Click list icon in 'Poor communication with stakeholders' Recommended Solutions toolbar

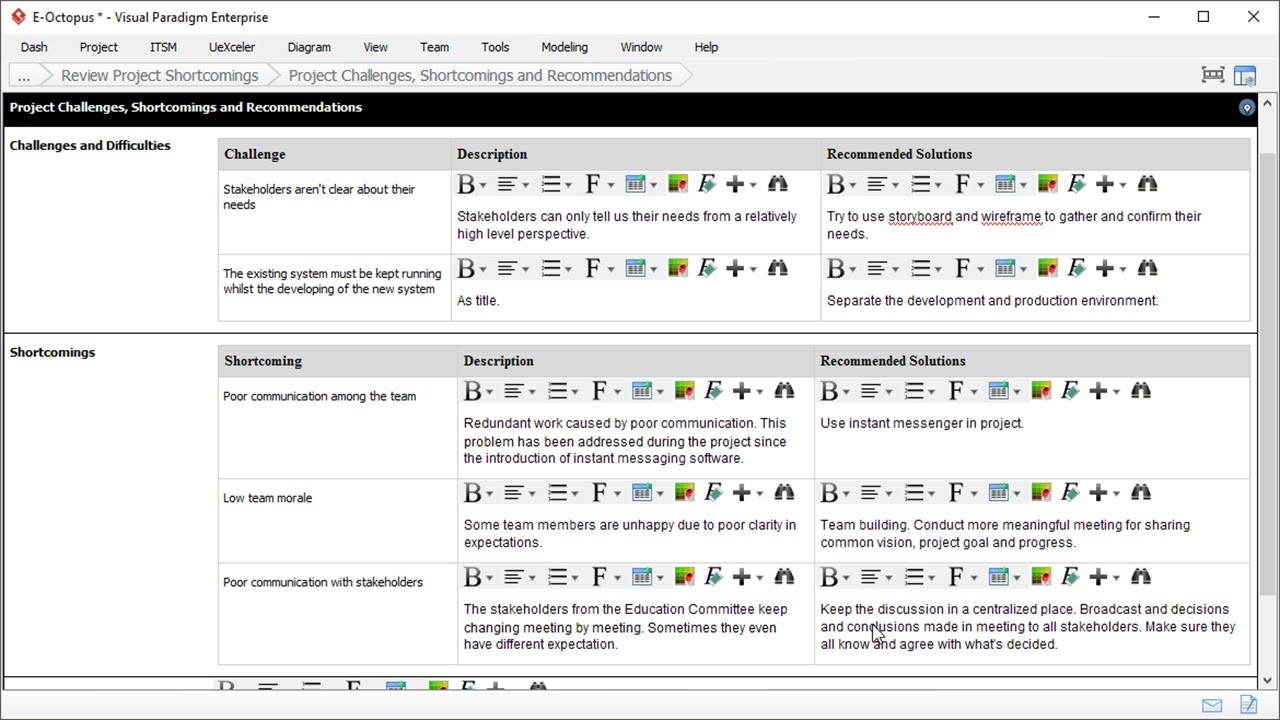(913, 577)
